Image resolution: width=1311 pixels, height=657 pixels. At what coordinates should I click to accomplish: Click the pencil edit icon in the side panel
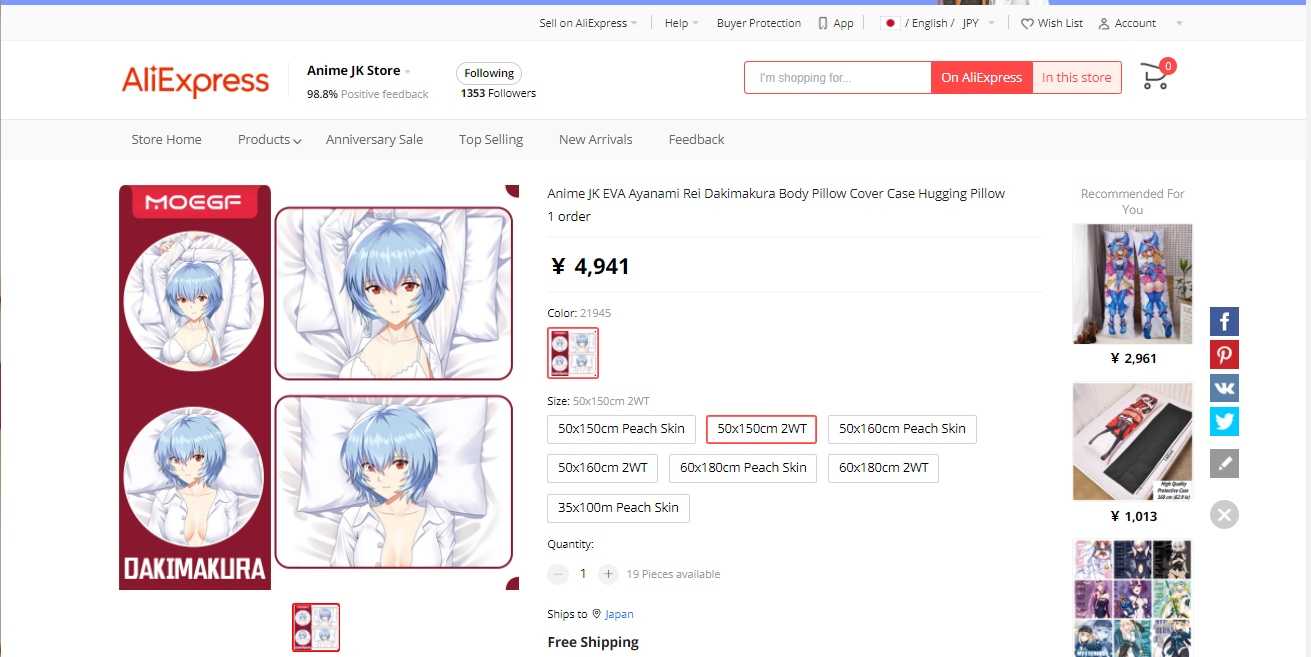point(1224,463)
